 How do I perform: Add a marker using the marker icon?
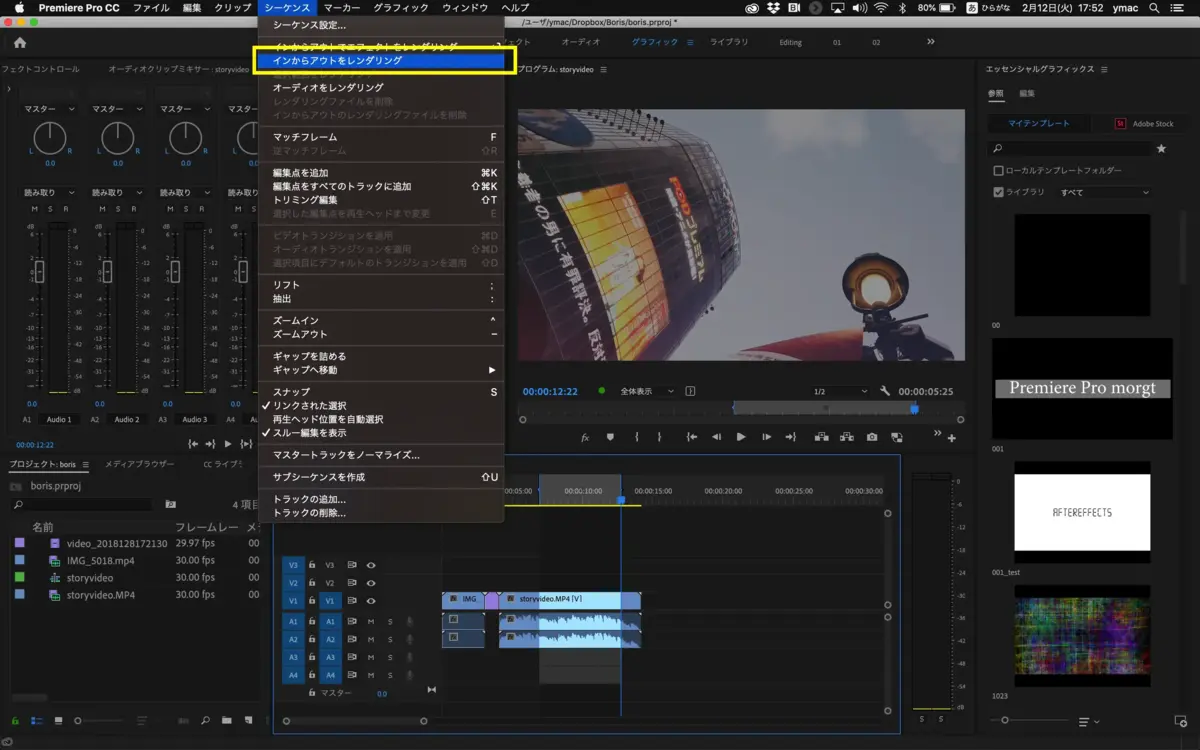(611, 435)
